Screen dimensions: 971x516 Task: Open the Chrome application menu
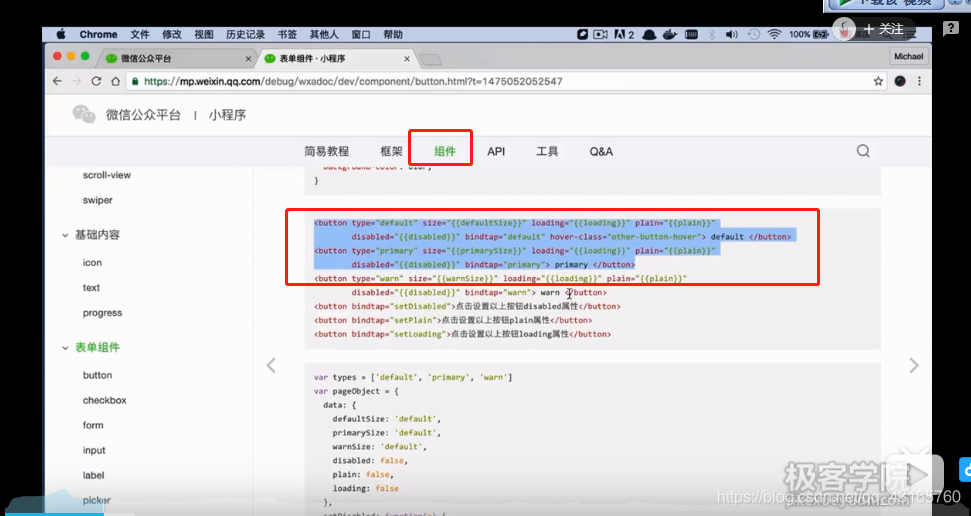pyautogui.click(x=98, y=35)
